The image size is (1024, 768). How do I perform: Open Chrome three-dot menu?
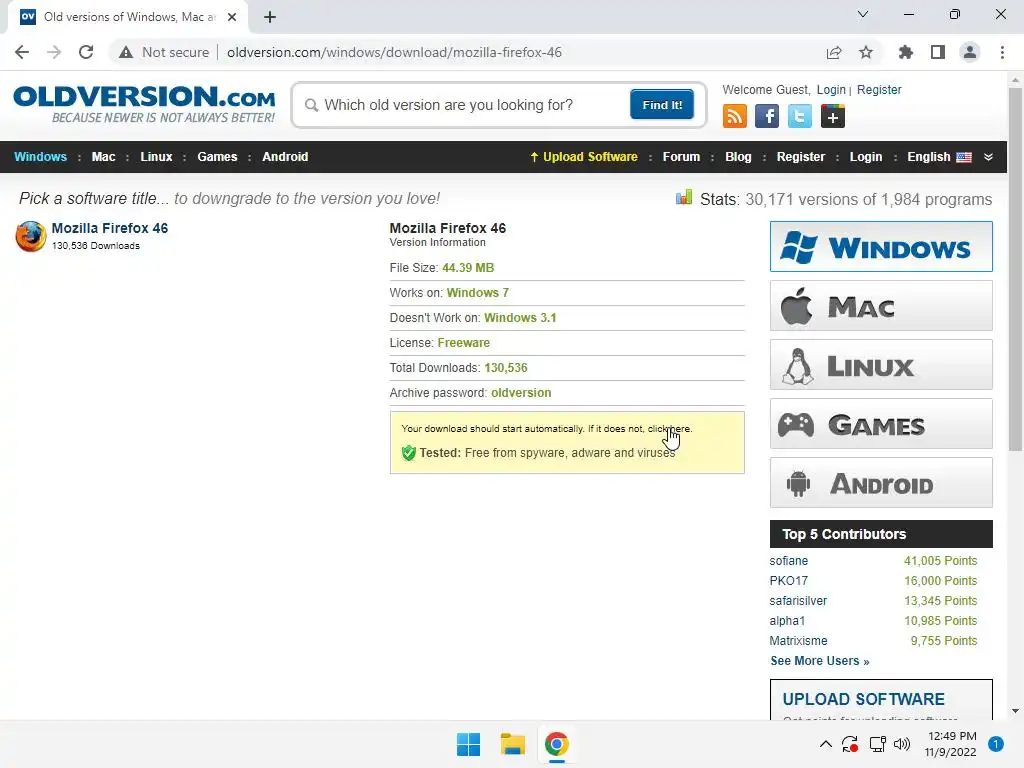[1002, 52]
